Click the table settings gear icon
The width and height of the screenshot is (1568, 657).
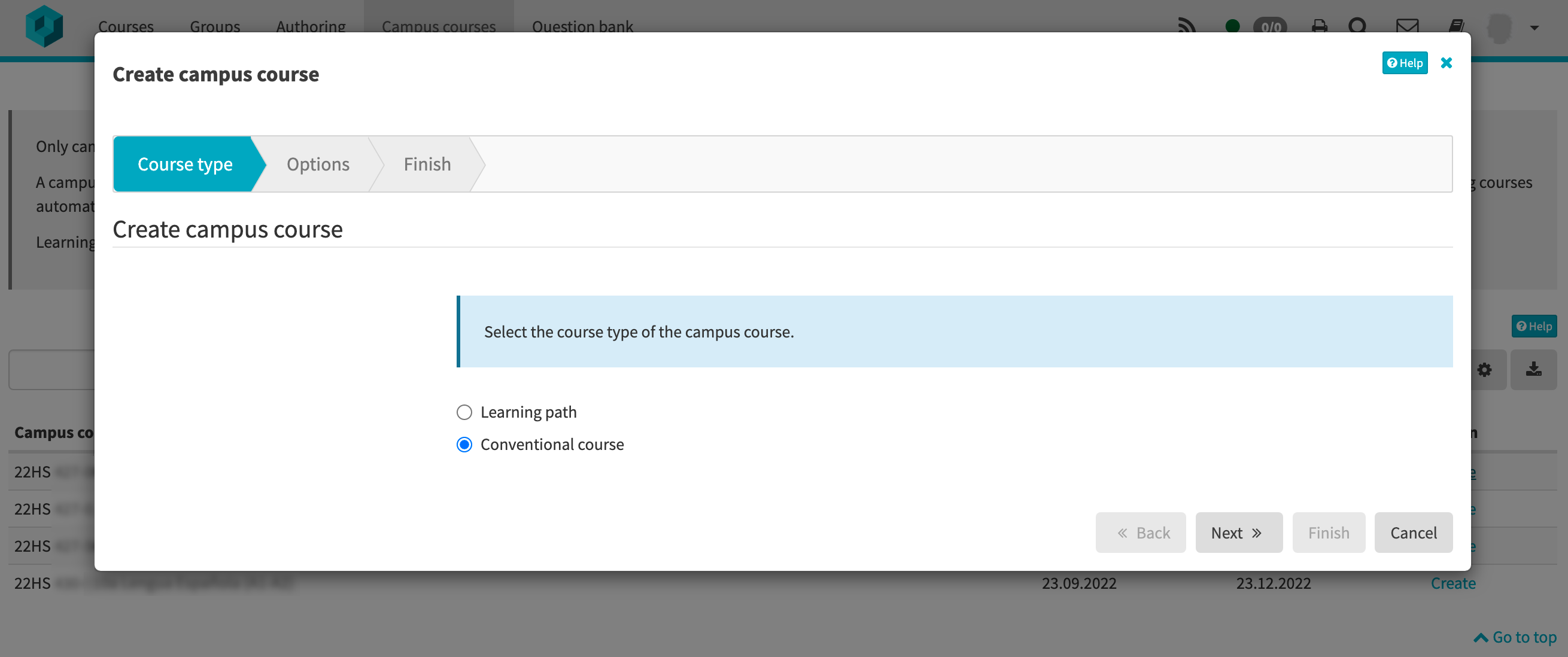(1484, 369)
